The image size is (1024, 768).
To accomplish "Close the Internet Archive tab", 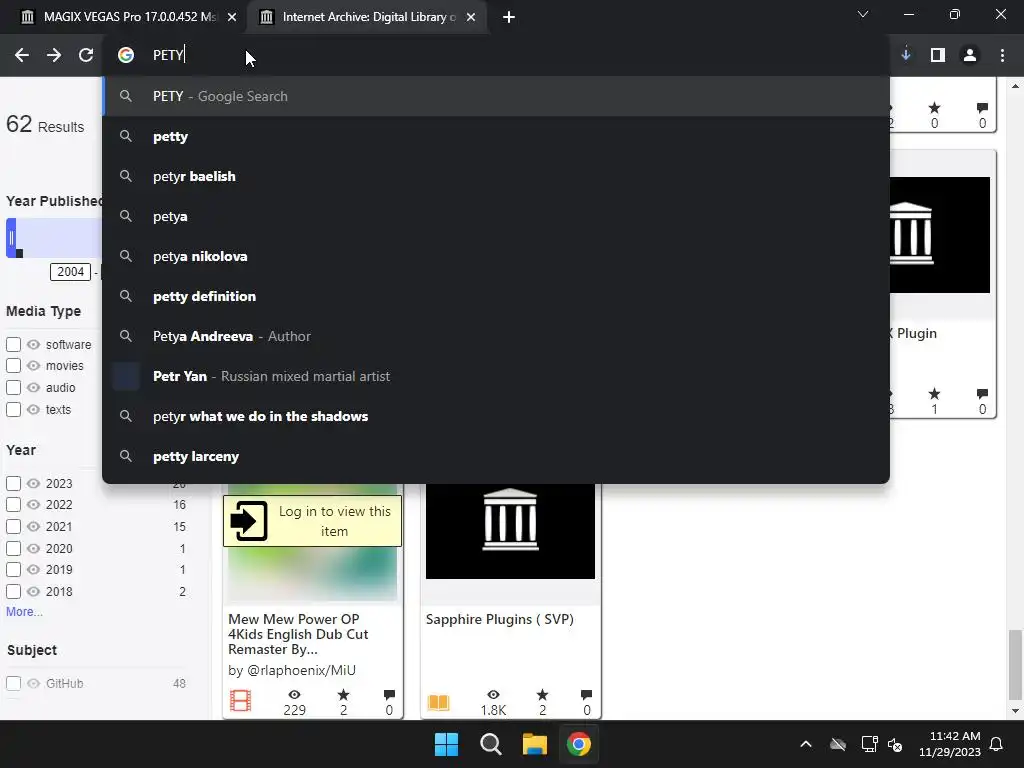I will 471,17.
